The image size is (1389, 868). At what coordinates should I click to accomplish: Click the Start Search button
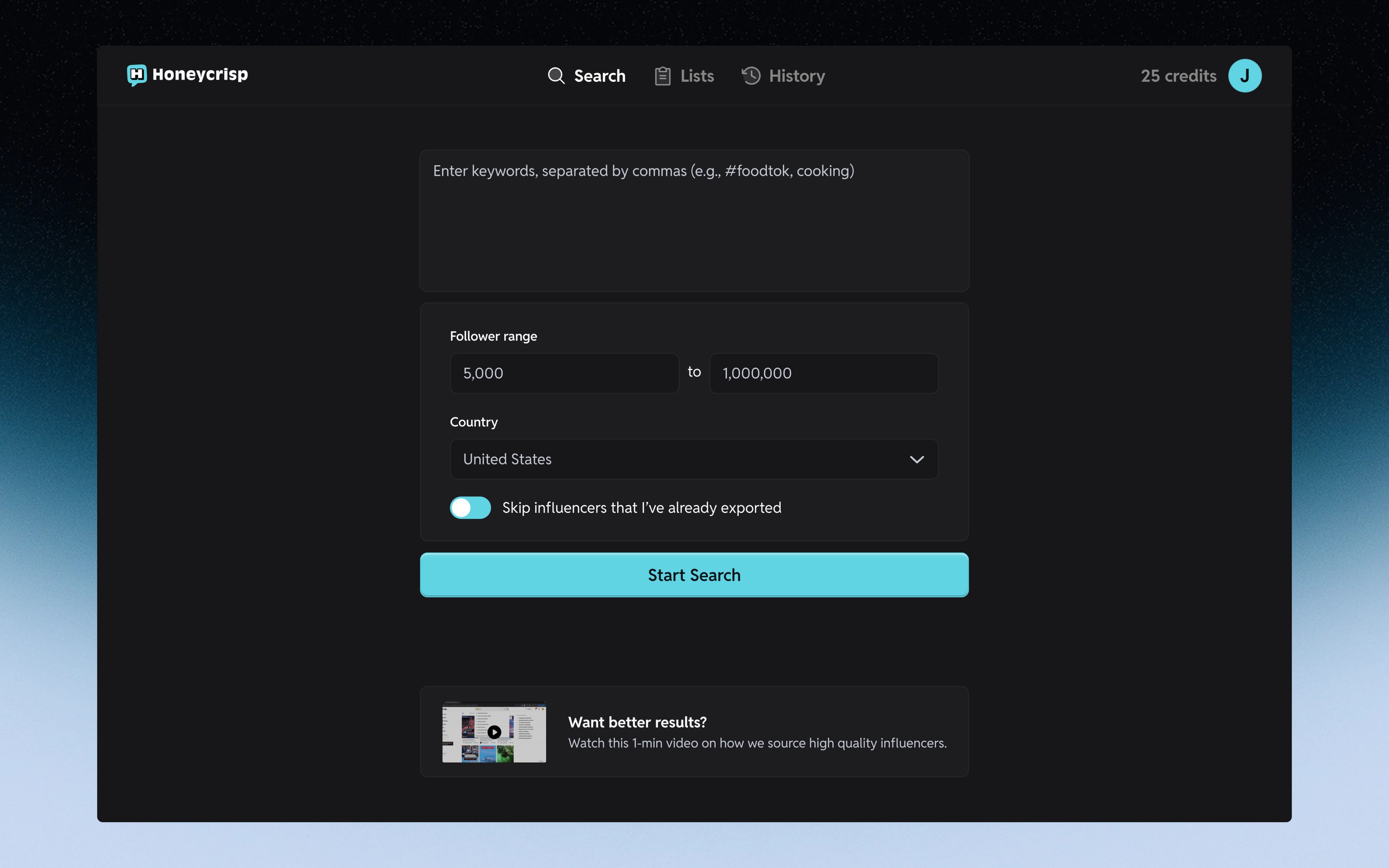click(x=694, y=575)
